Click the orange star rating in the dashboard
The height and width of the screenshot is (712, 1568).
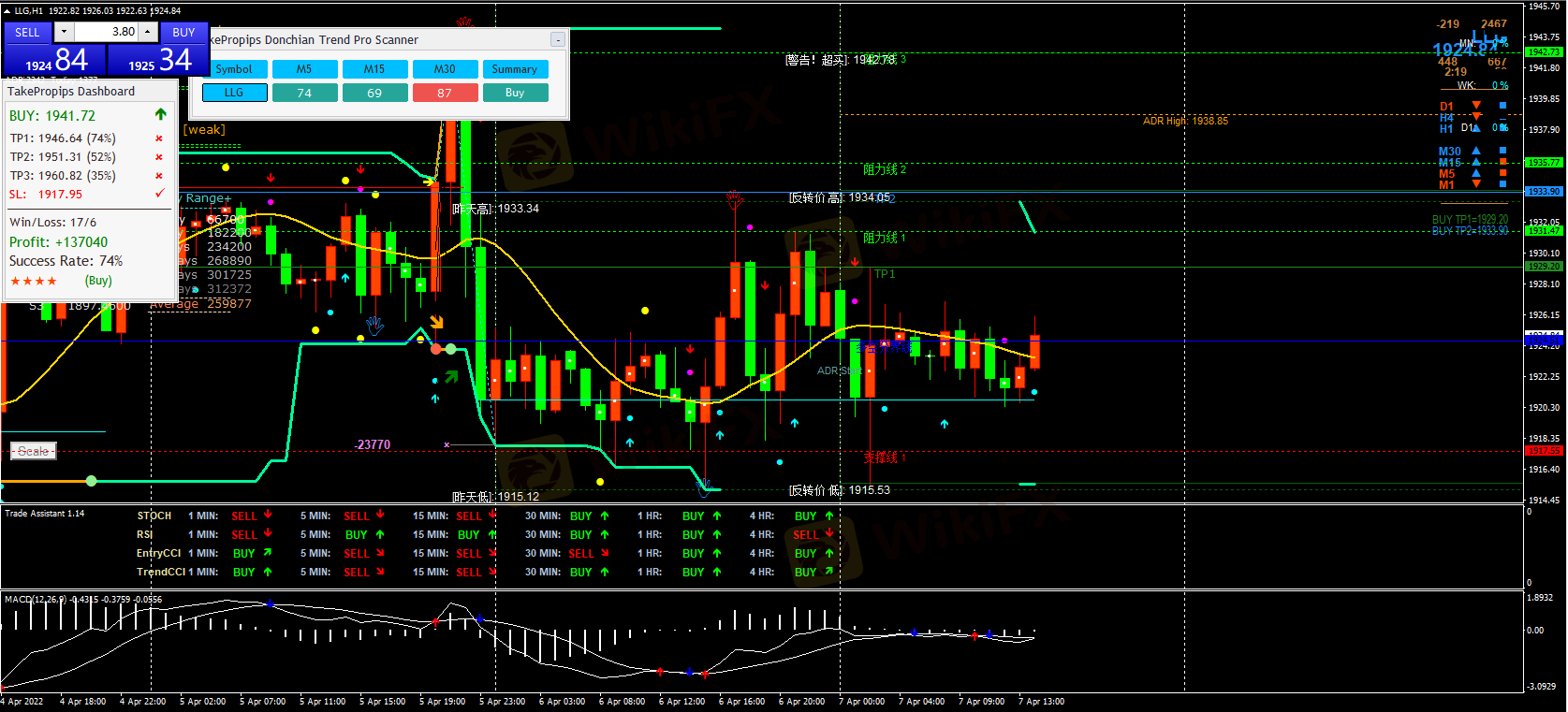[x=34, y=281]
